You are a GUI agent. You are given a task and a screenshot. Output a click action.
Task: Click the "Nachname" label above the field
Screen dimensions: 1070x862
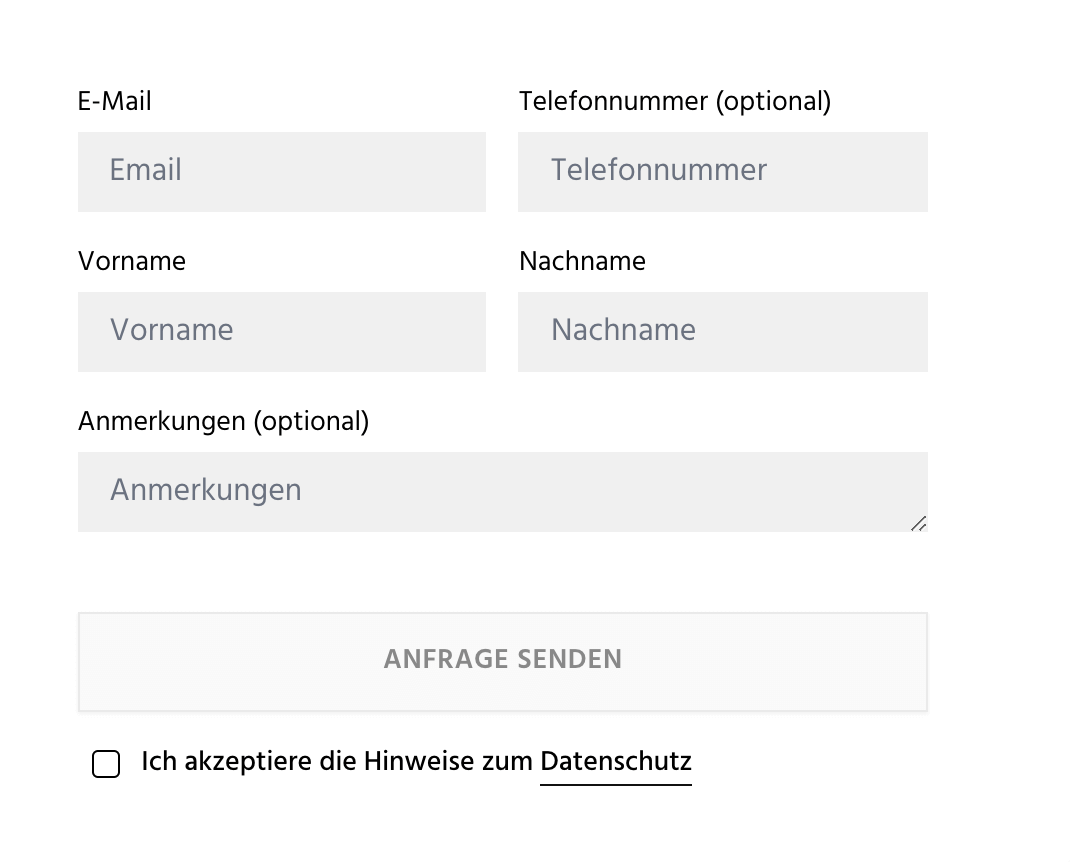point(582,261)
